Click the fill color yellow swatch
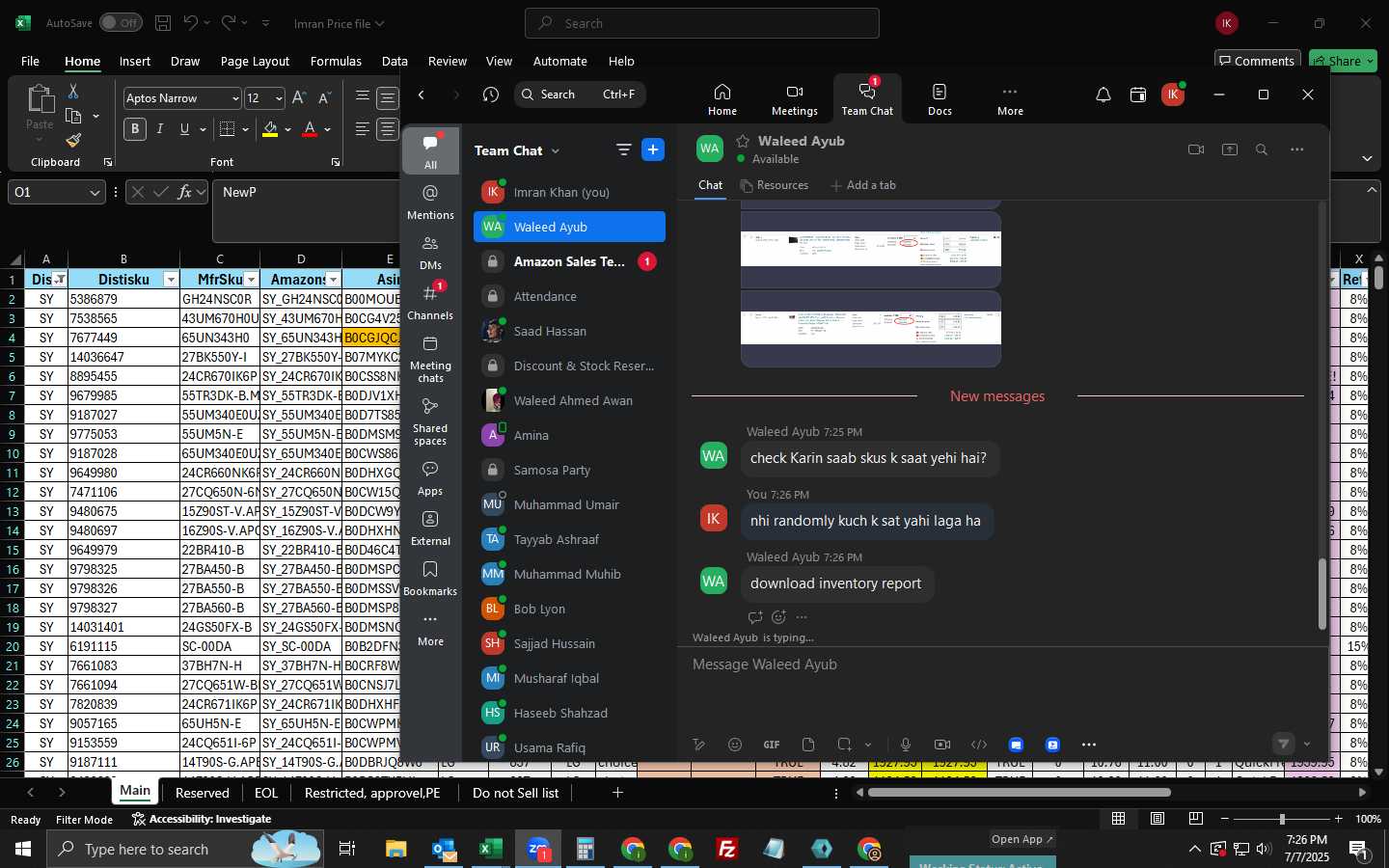Image resolution: width=1389 pixels, height=868 pixels. coord(270,129)
